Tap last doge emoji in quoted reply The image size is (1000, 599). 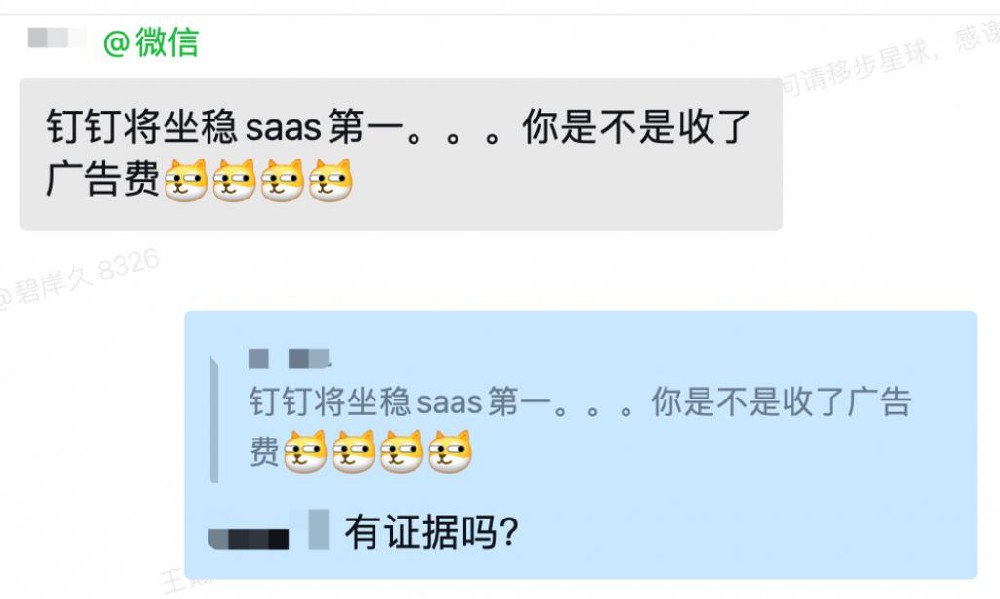(450, 452)
